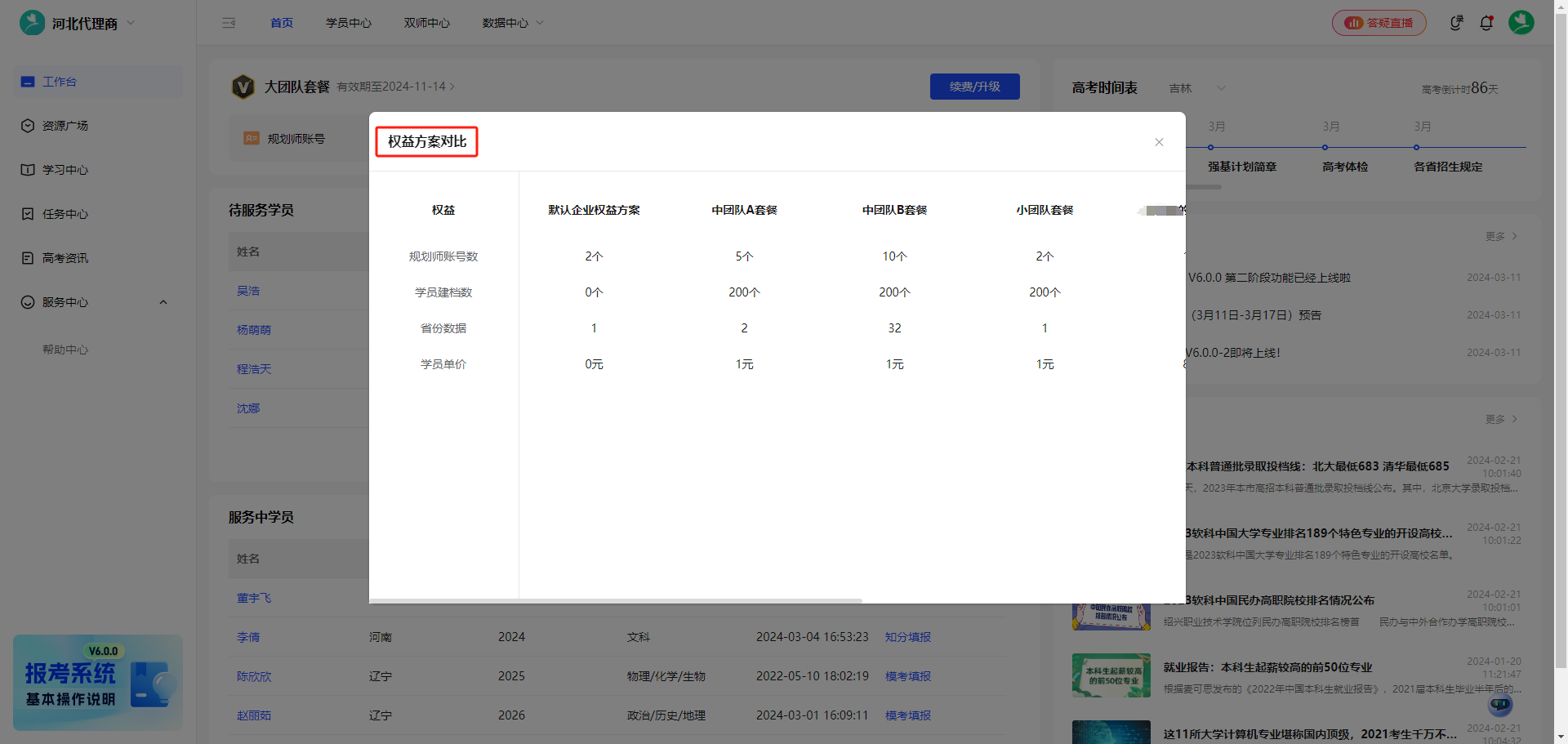Image resolution: width=1568 pixels, height=744 pixels.
Task: Click 模考填报 for 陈欣欣
Action: tap(908, 676)
